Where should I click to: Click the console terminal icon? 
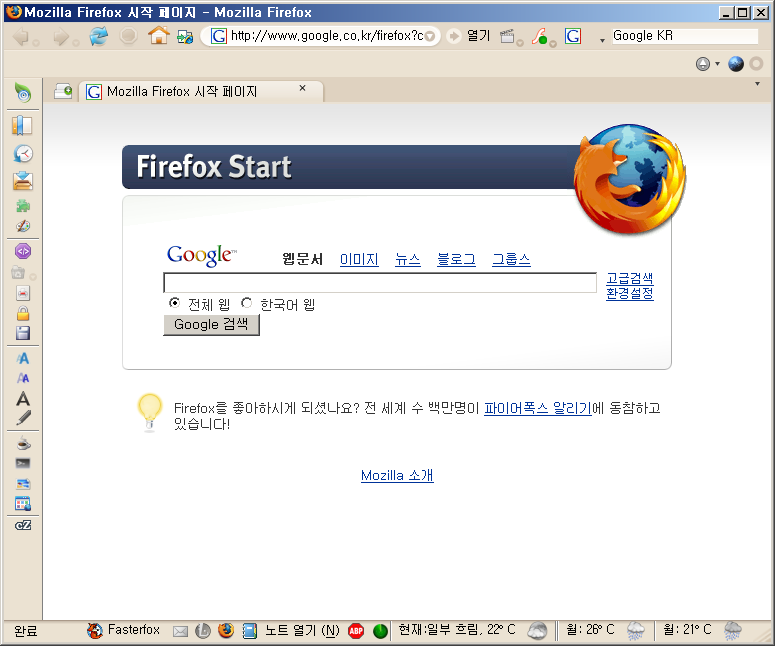click(23, 463)
